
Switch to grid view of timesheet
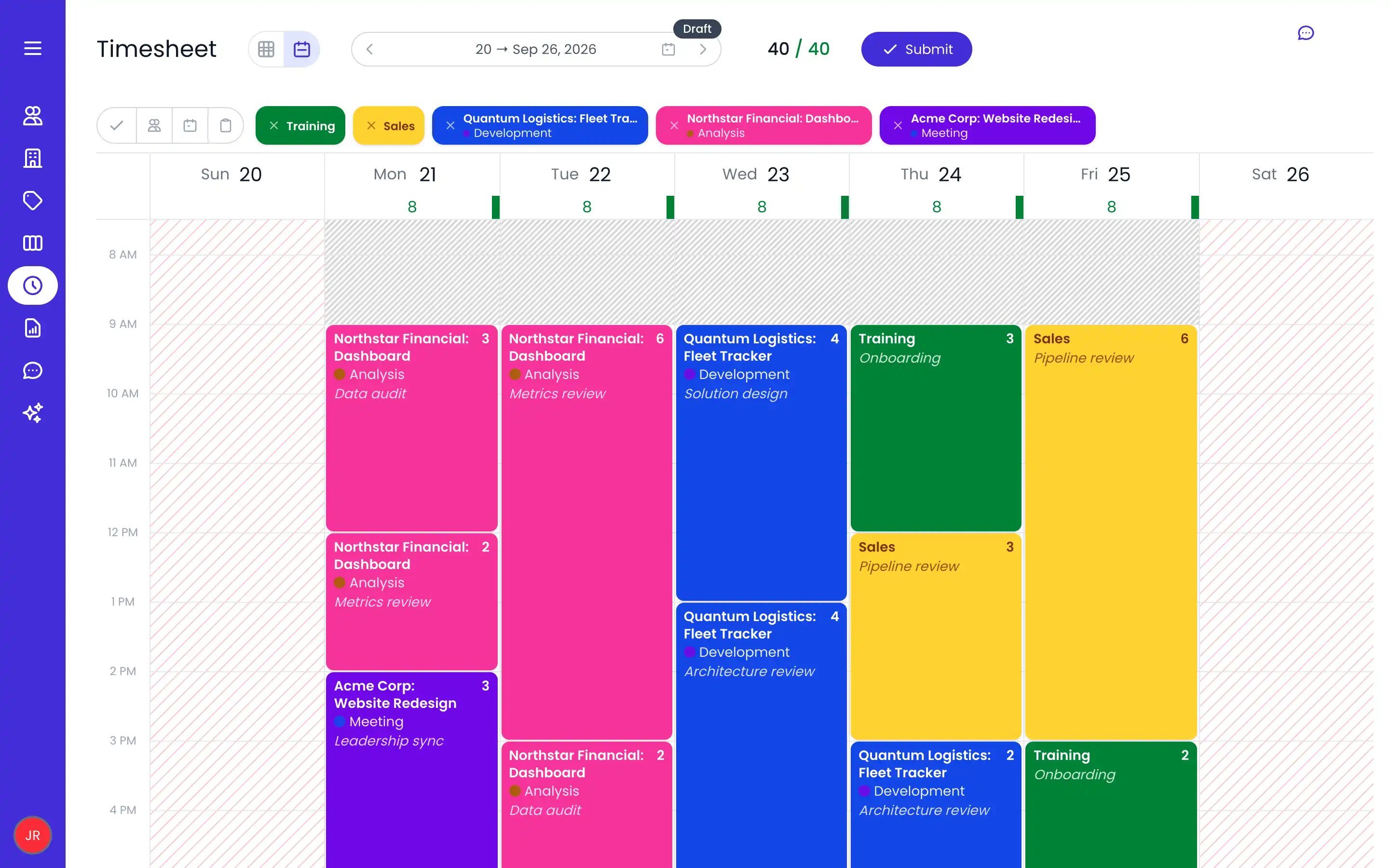[x=266, y=49]
